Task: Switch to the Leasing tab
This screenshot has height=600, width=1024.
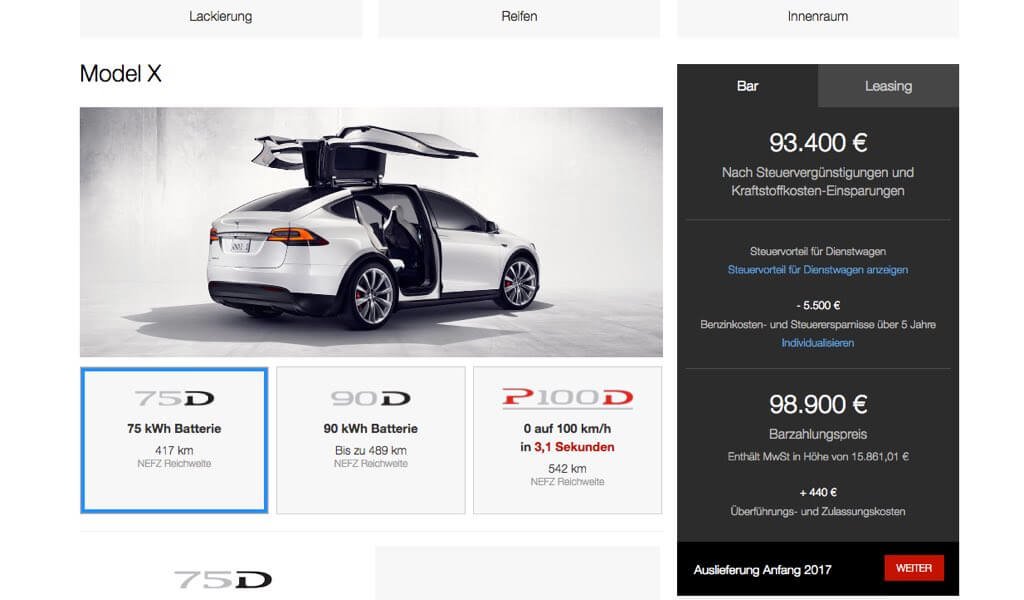Action: coord(888,86)
